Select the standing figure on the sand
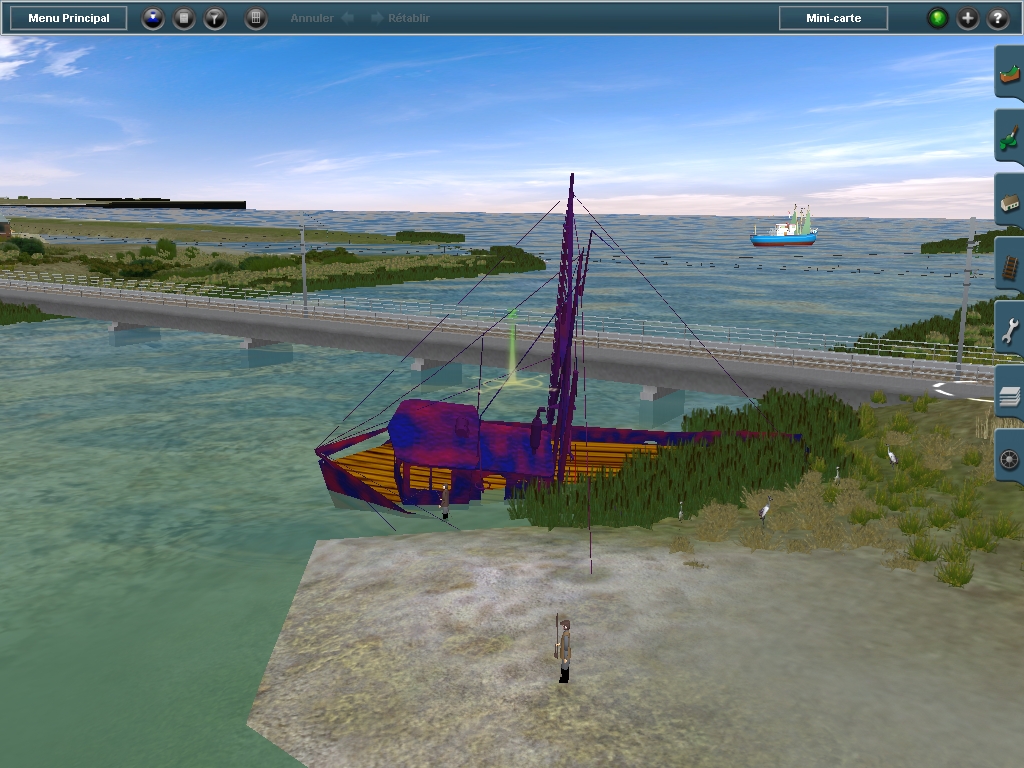This screenshot has height=768, width=1024. pos(564,648)
